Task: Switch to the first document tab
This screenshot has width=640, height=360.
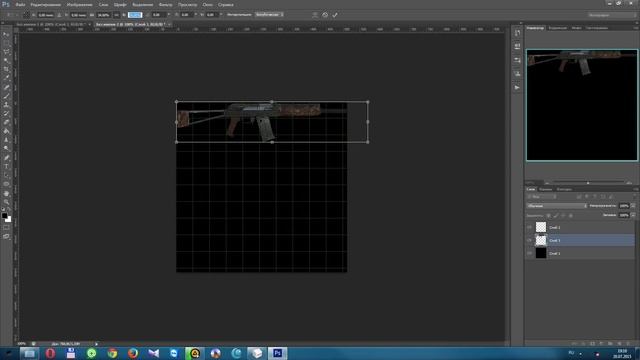Action: pos(51,24)
